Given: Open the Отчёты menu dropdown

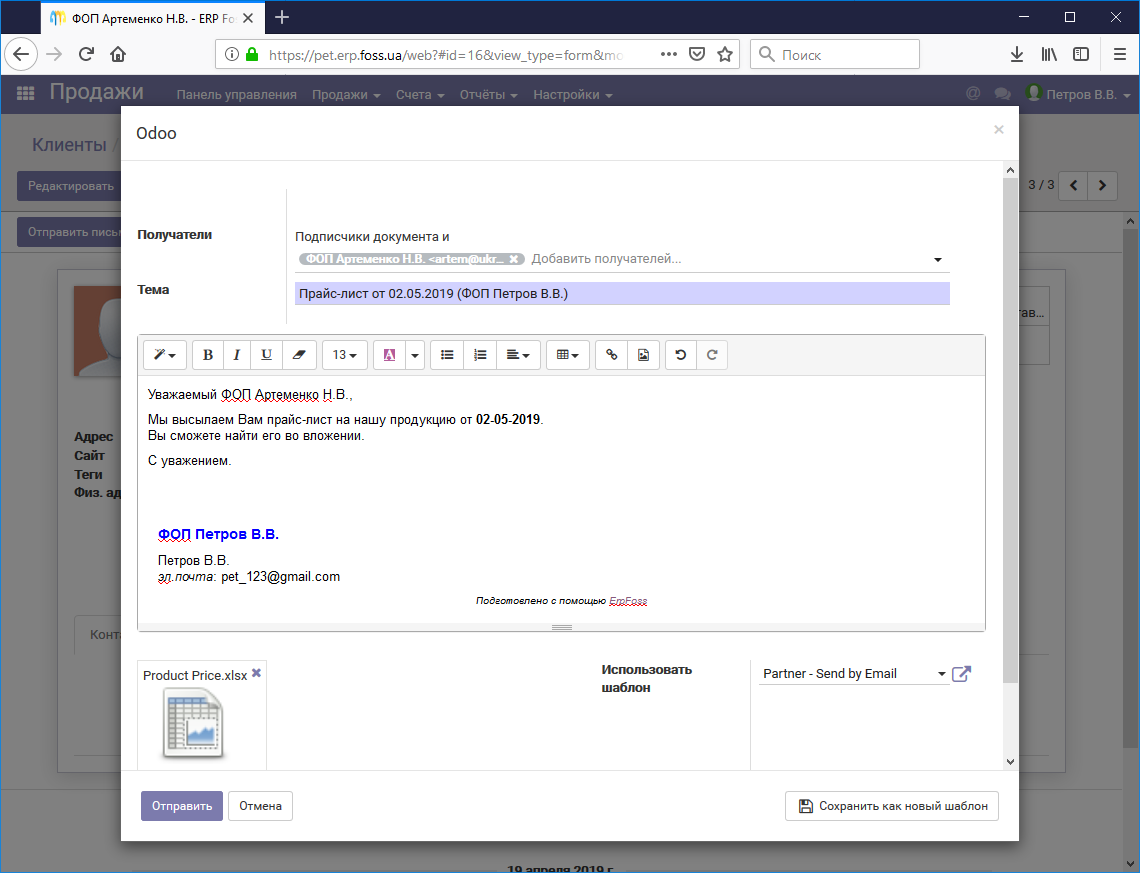Looking at the screenshot, I should click(488, 94).
